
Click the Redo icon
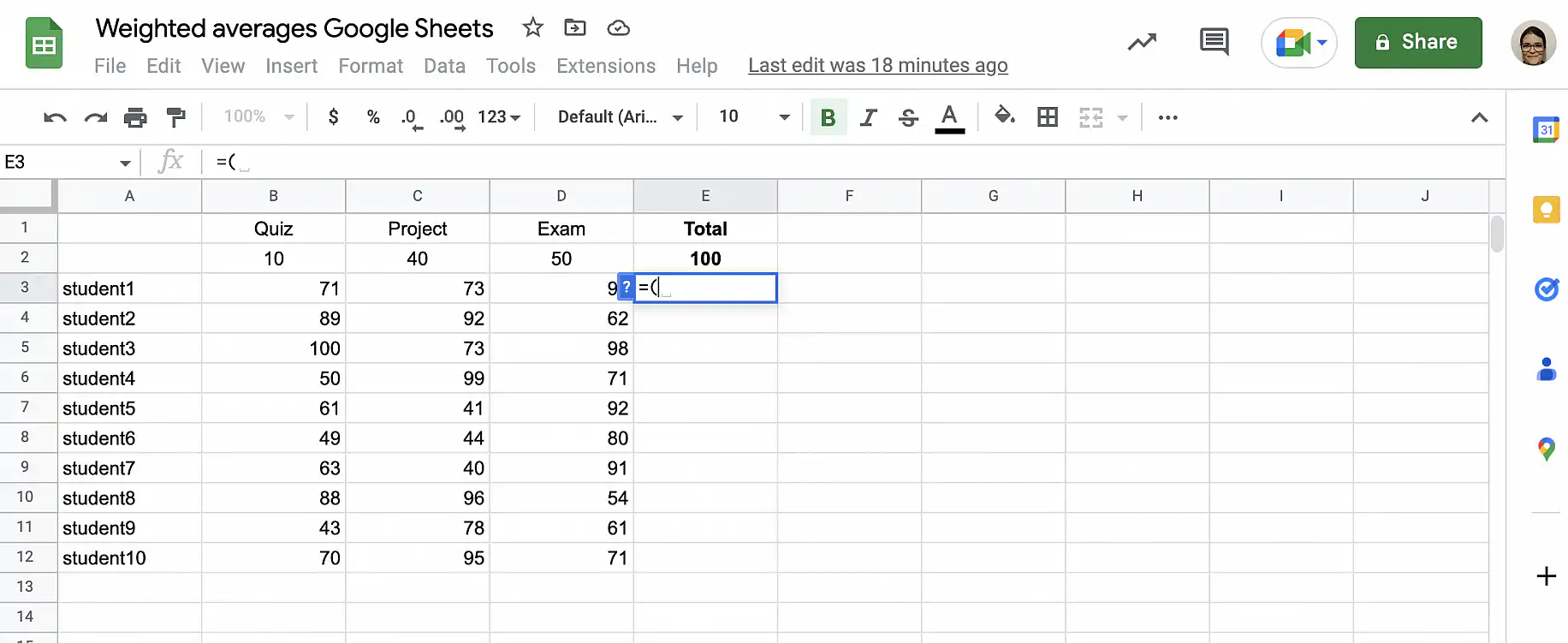click(96, 117)
